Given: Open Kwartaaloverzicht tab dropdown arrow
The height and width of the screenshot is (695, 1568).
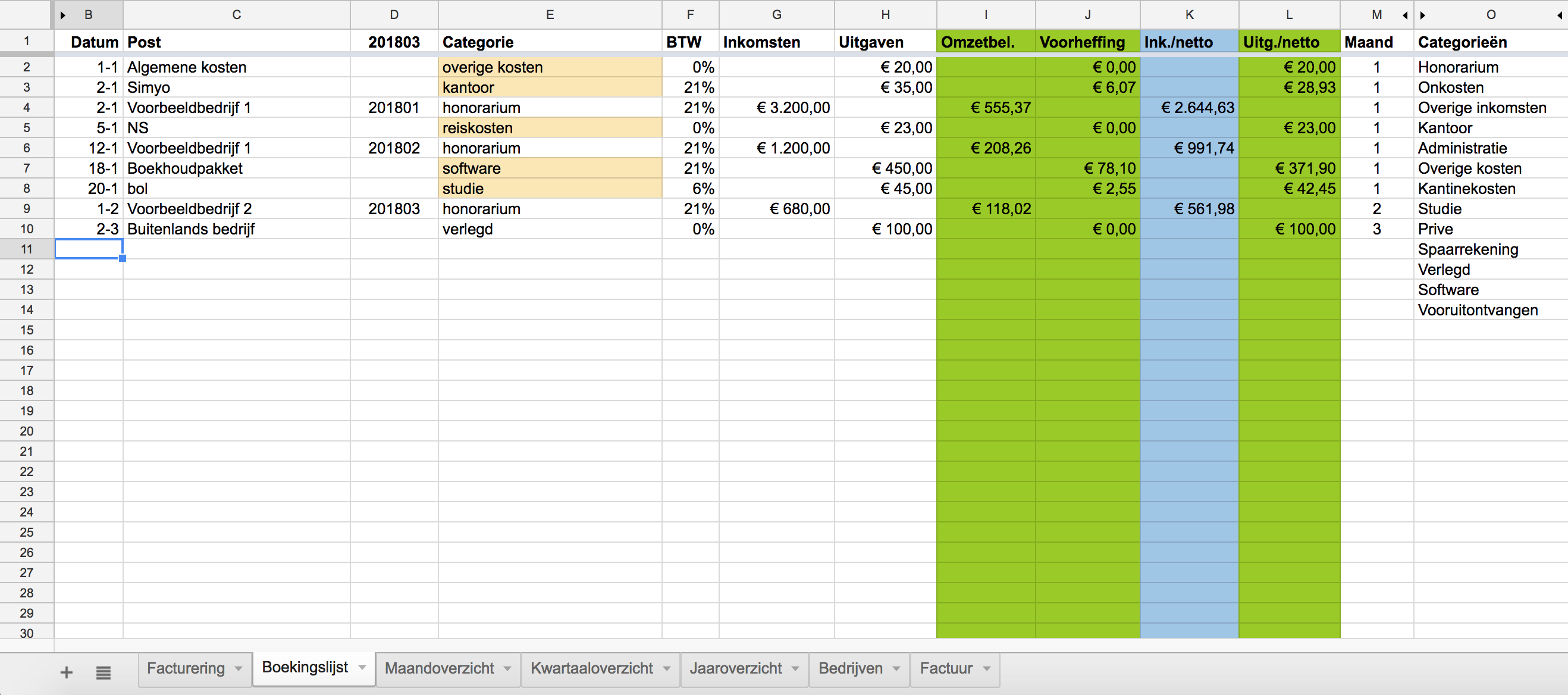Looking at the screenshot, I should [x=667, y=668].
